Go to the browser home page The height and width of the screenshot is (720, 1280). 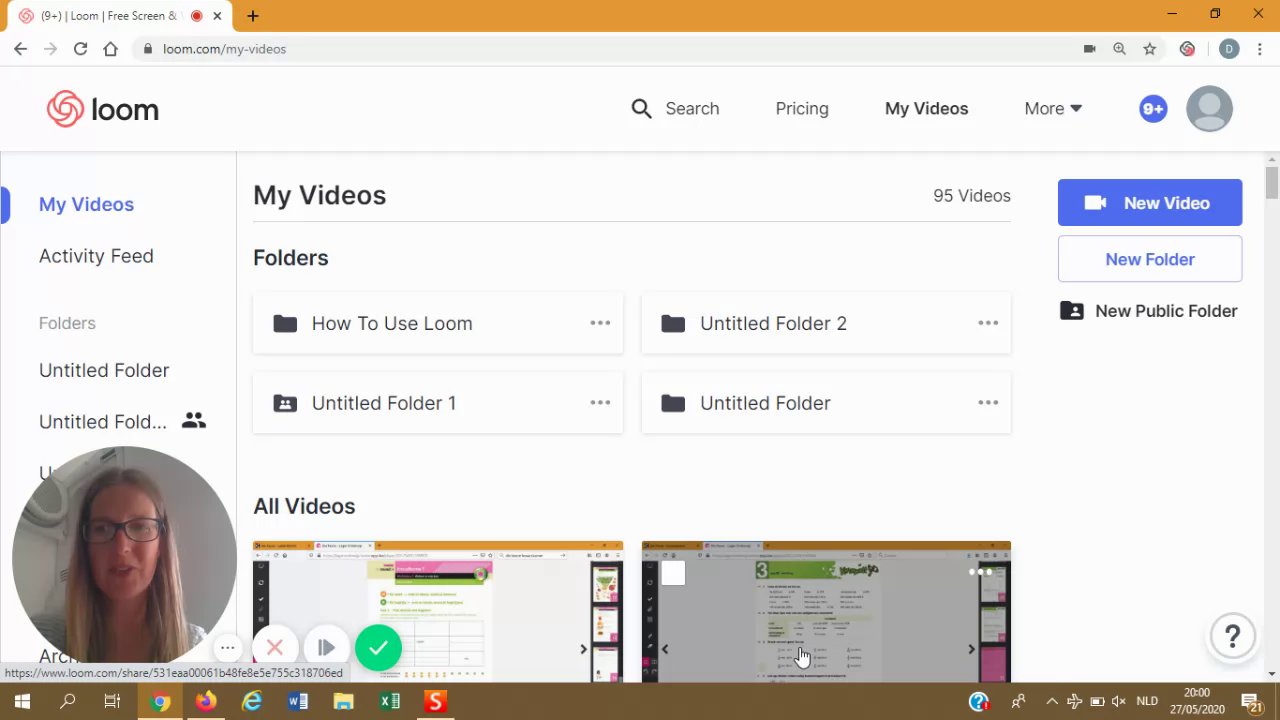click(x=110, y=49)
